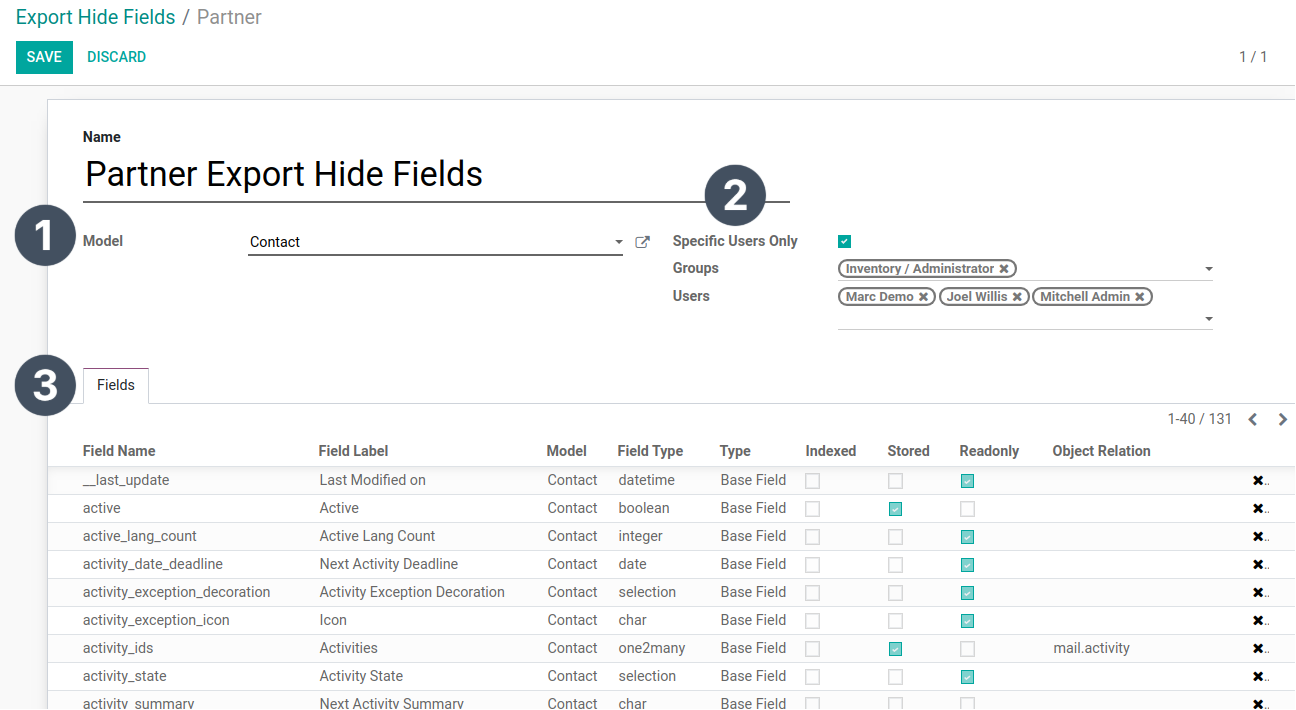This screenshot has height=710, width=1296.
Task: Sort by Field Name column
Action: pos(119,451)
